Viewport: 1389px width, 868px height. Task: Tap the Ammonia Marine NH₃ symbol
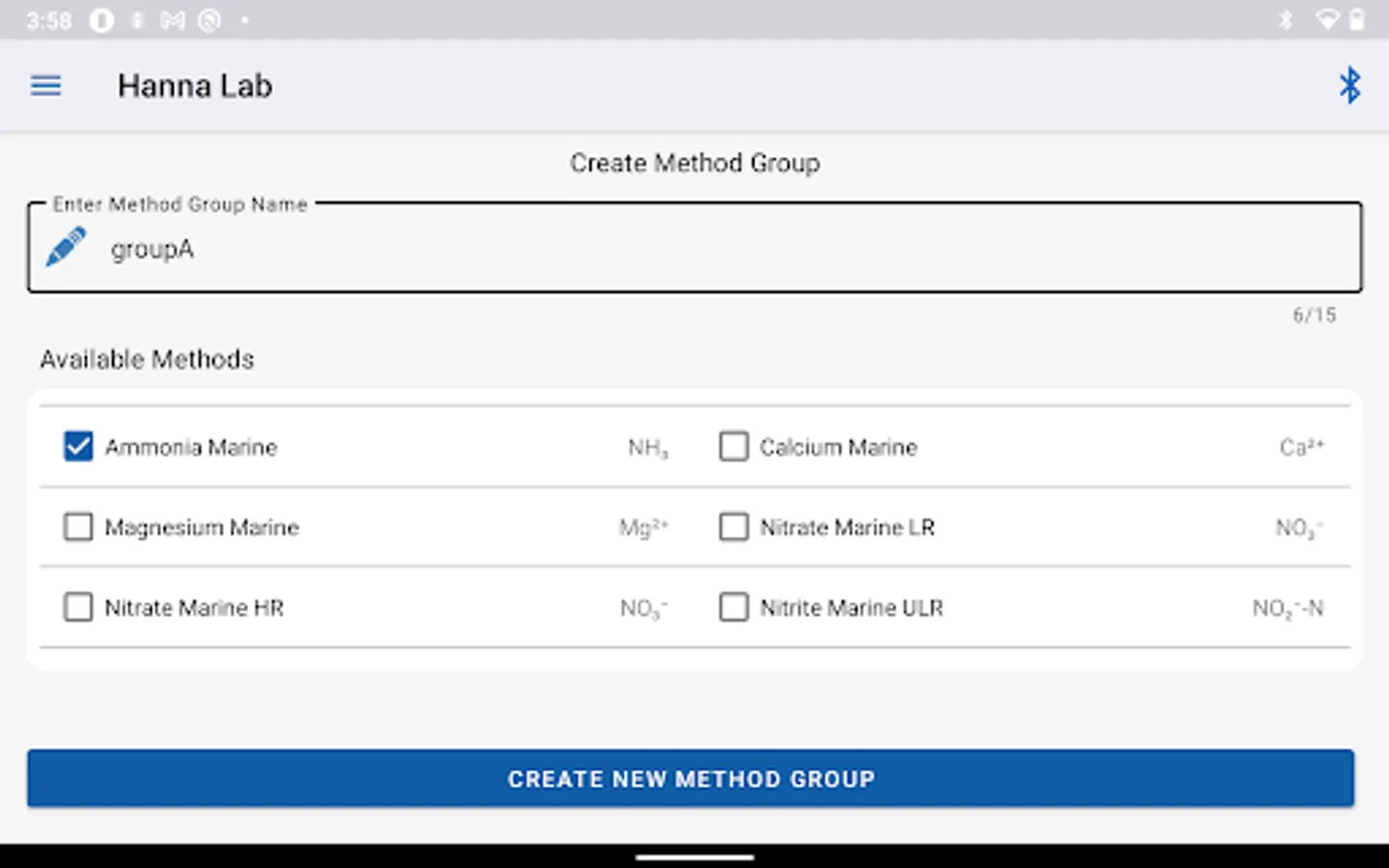tap(647, 448)
